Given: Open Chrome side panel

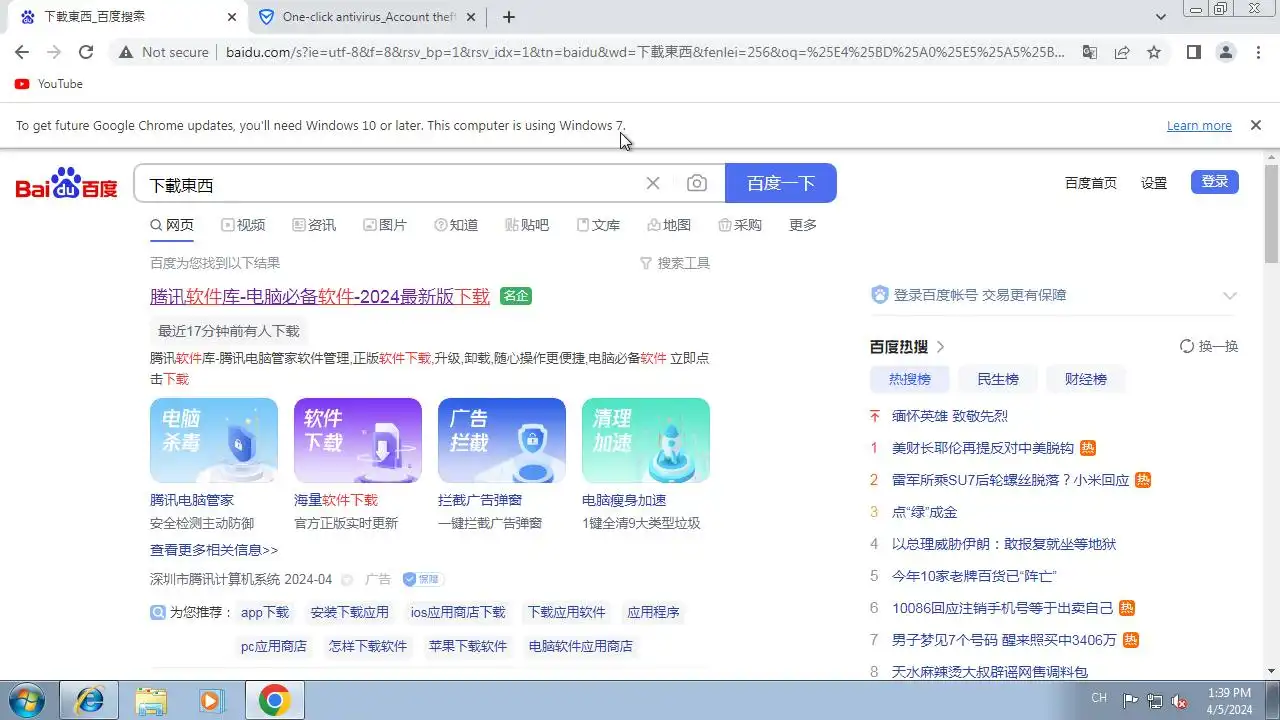Looking at the screenshot, I should [1194, 52].
